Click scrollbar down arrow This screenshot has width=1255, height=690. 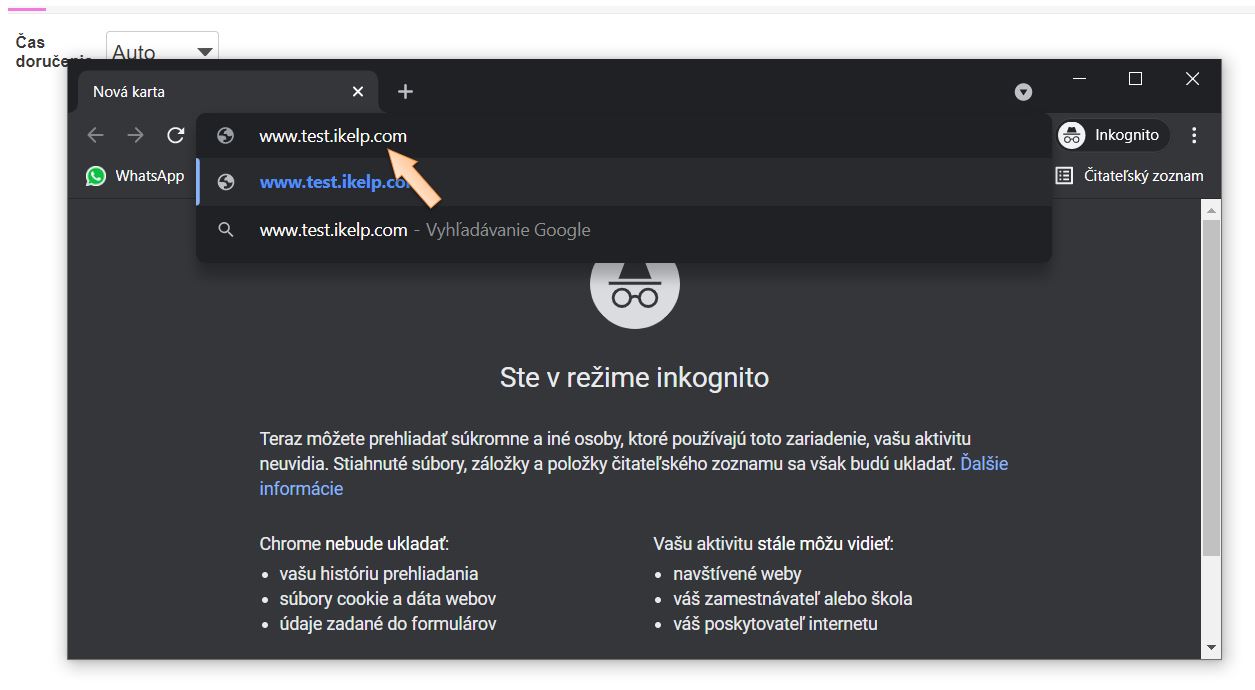1211,647
